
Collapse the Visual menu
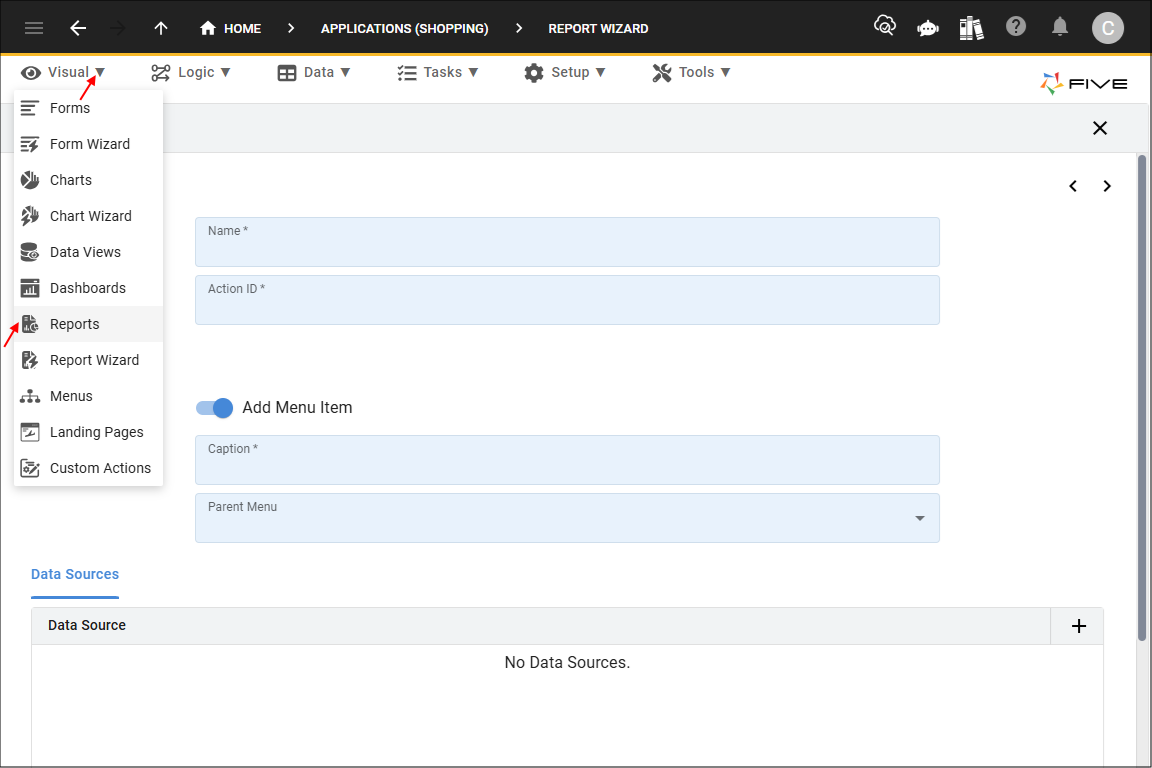pos(63,73)
